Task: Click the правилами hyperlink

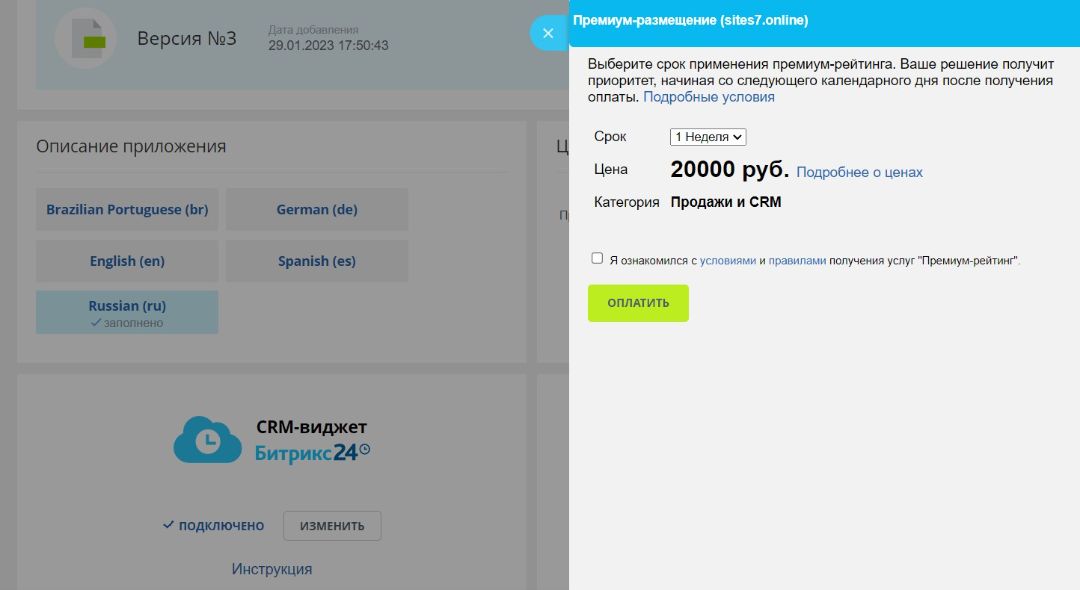Action: 795,258
